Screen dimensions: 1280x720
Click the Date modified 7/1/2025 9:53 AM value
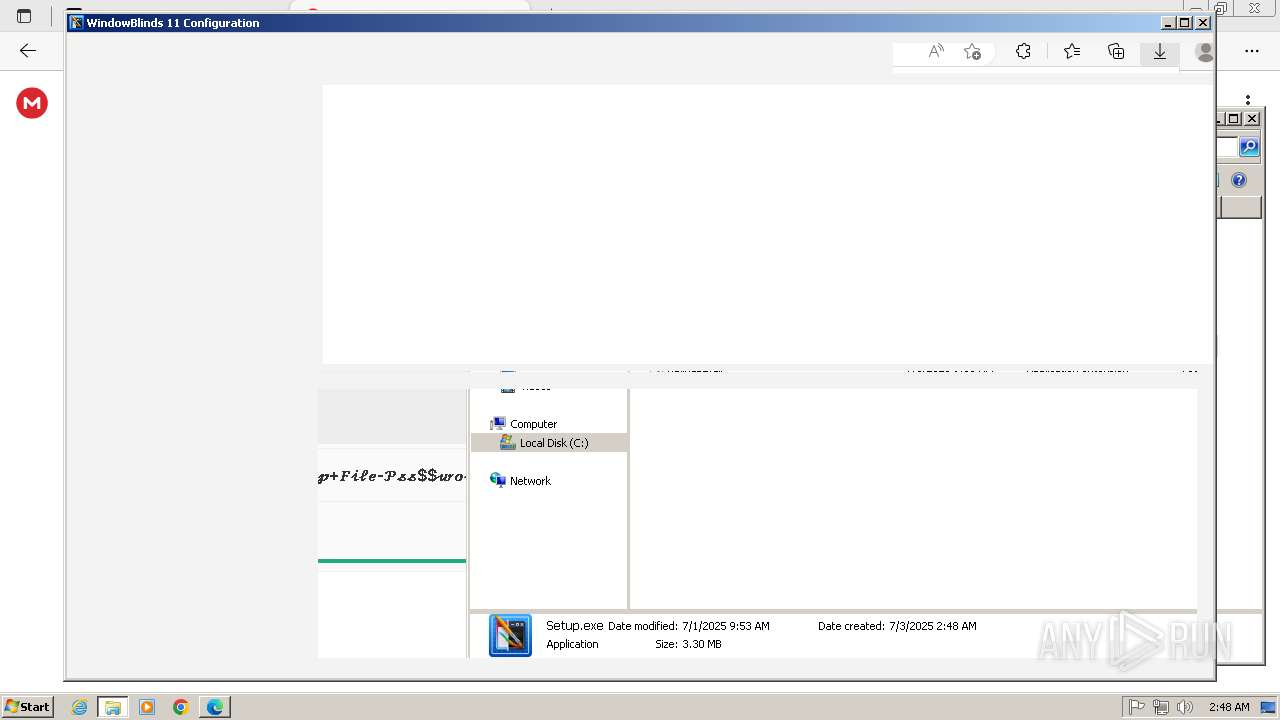click(x=726, y=626)
